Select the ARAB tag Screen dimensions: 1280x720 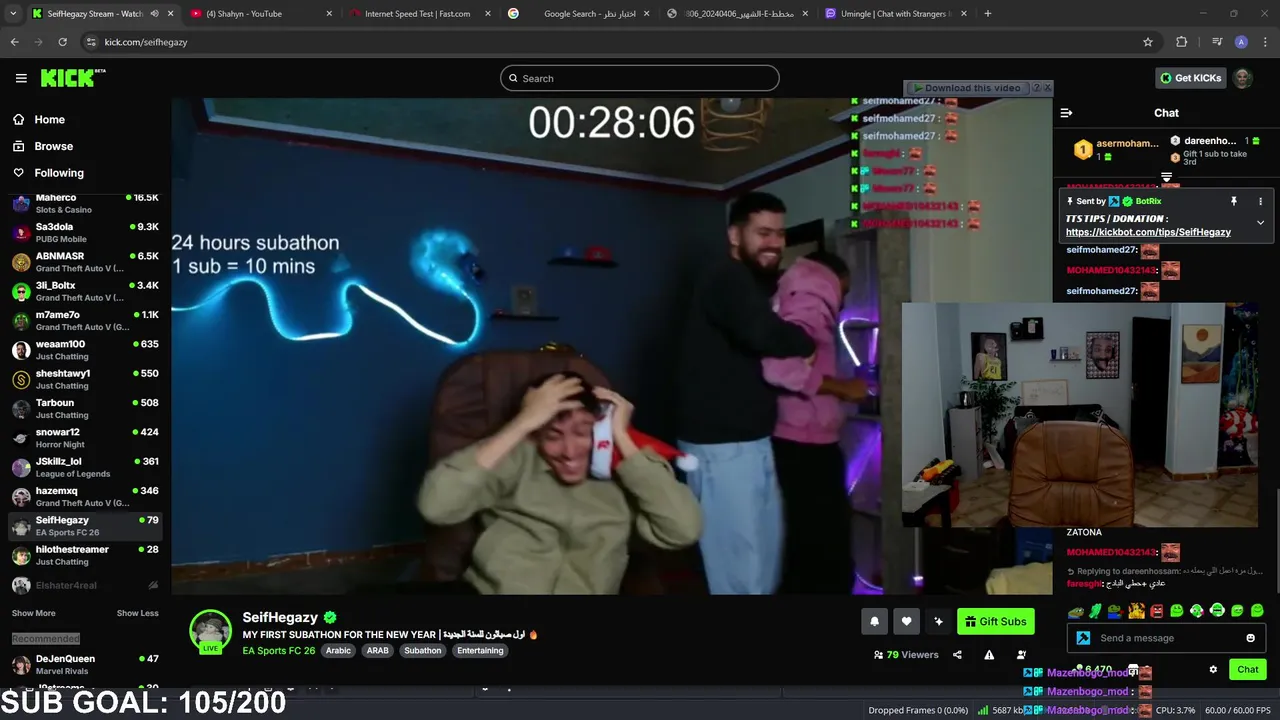[x=377, y=651]
